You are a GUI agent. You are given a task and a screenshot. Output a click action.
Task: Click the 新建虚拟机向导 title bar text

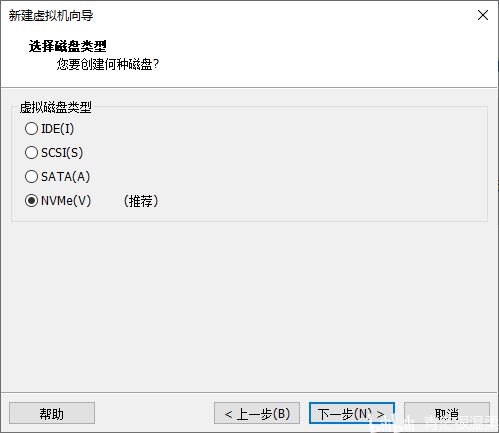pyautogui.click(x=51, y=16)
